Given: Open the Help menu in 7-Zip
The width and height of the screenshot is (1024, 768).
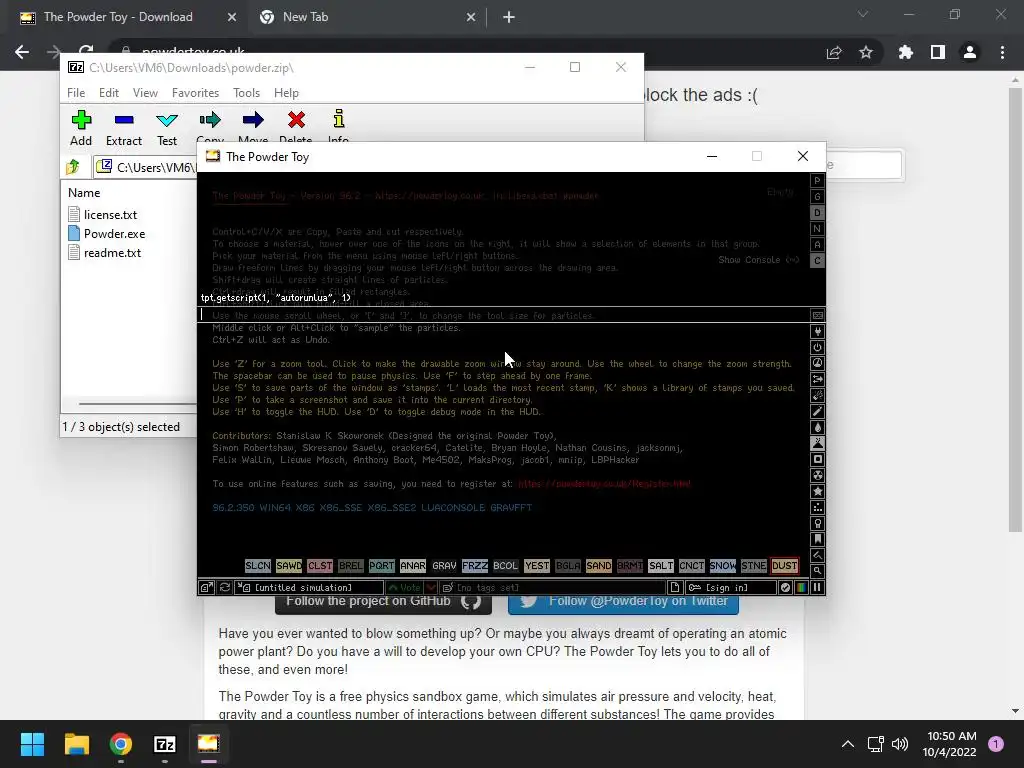Looking at the screenshot, I should (286, 93).
